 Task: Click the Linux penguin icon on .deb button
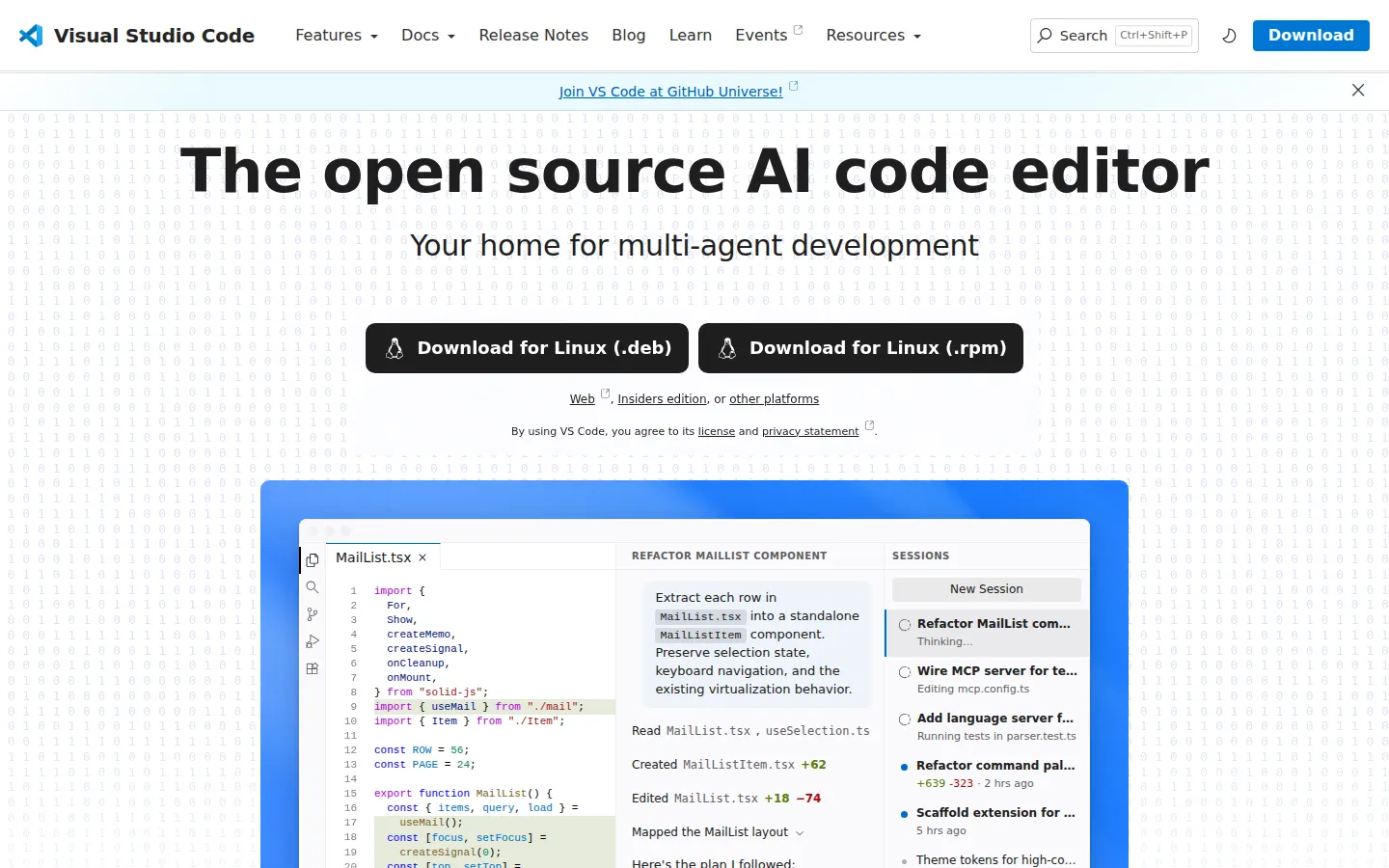click(395, 348)
